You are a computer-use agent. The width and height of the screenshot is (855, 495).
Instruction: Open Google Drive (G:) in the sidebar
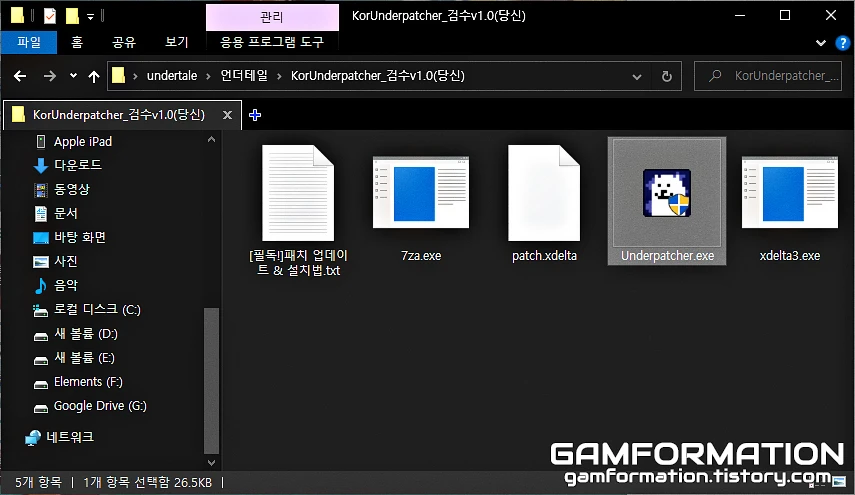(x=100, y=406)
